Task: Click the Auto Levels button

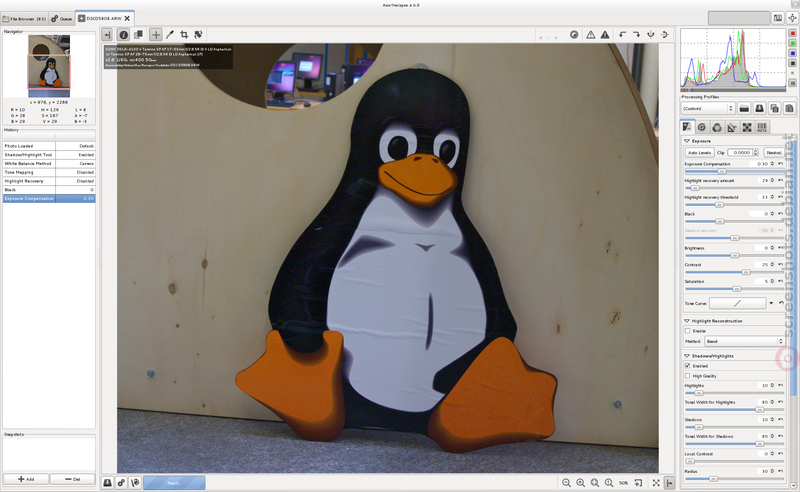Action: point(699,153)
